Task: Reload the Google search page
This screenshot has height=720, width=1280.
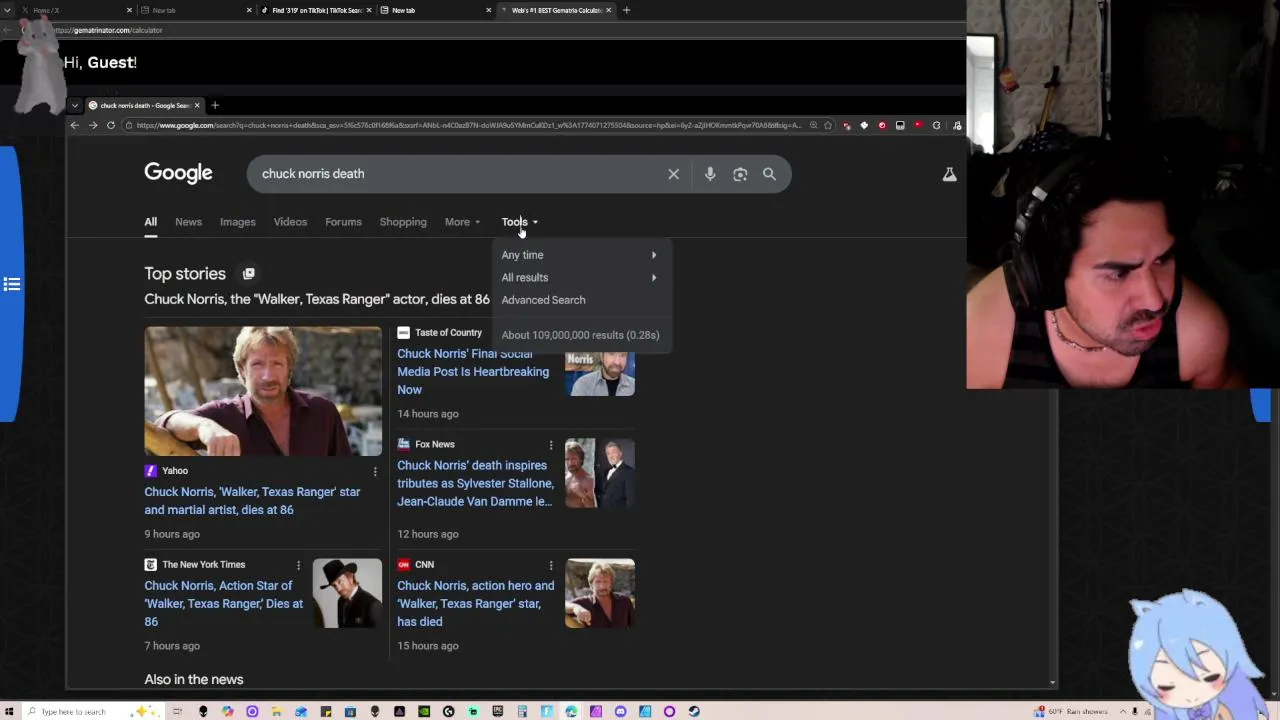Action: point(111,125)
